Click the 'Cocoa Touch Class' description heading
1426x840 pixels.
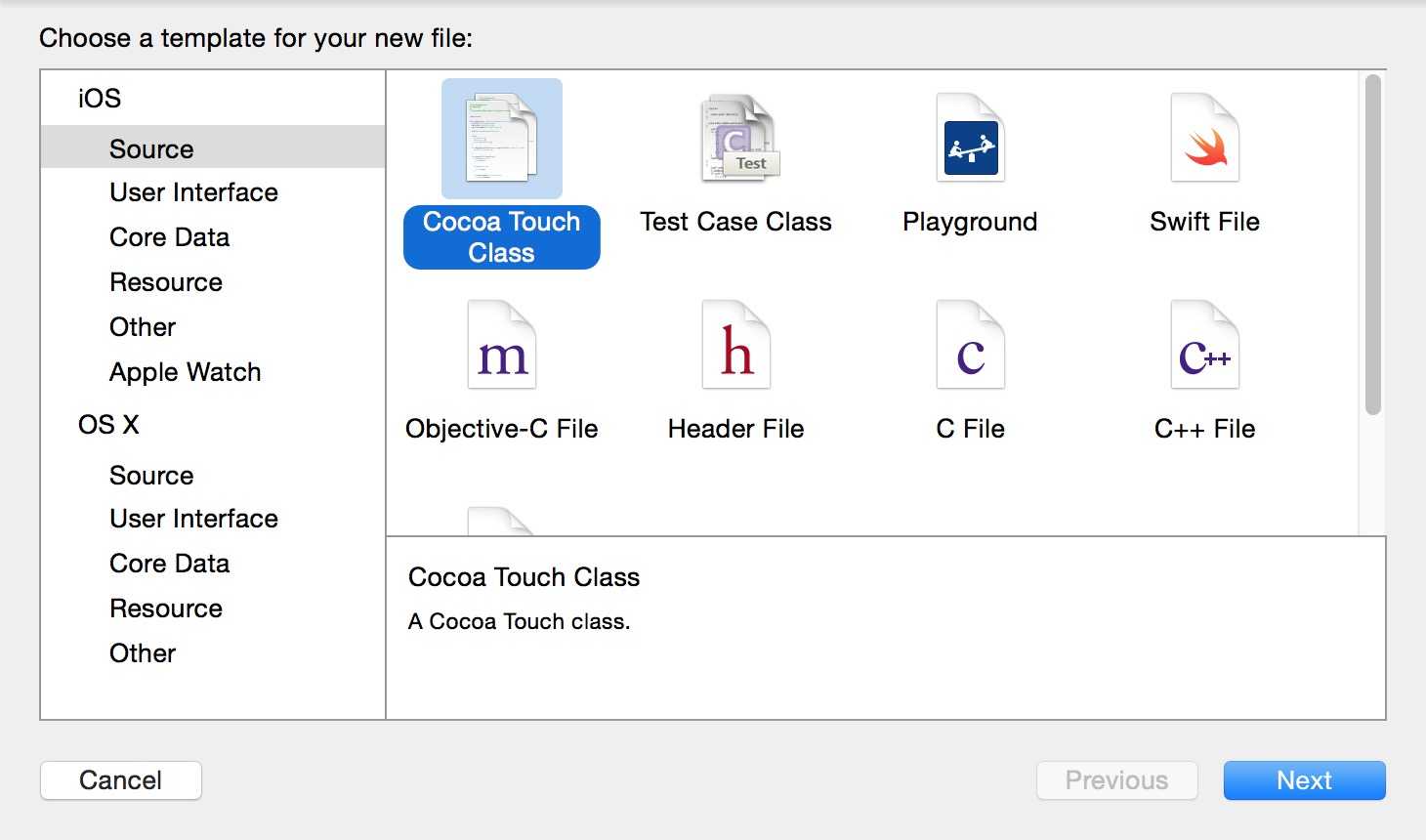point(524,577)
